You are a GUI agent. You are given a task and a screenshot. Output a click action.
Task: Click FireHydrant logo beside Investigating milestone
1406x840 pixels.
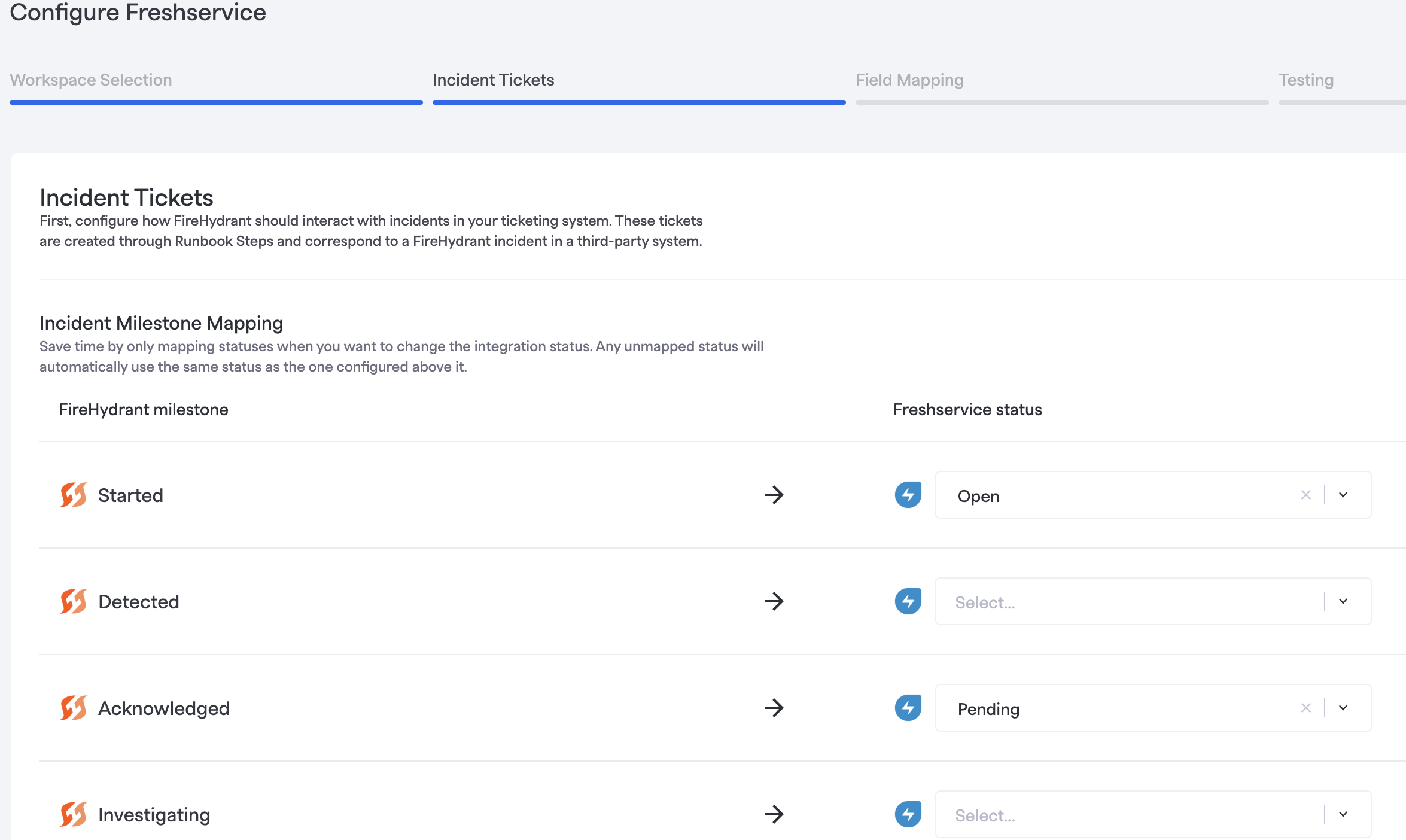(x=74, y=814)
